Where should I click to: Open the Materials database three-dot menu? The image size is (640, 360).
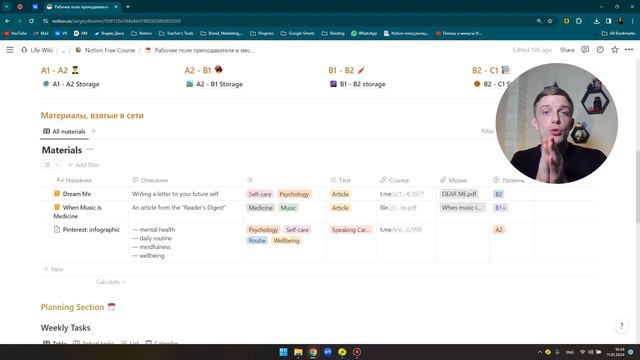click(x=90, y=149)
